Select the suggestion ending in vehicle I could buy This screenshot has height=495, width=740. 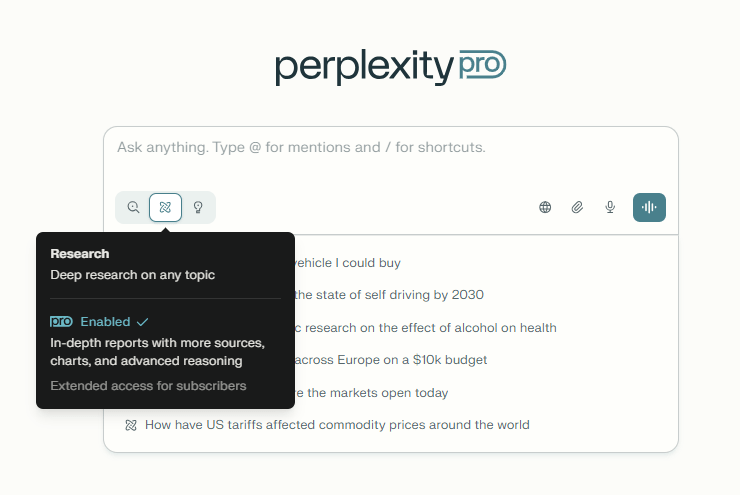pos(347,263)
